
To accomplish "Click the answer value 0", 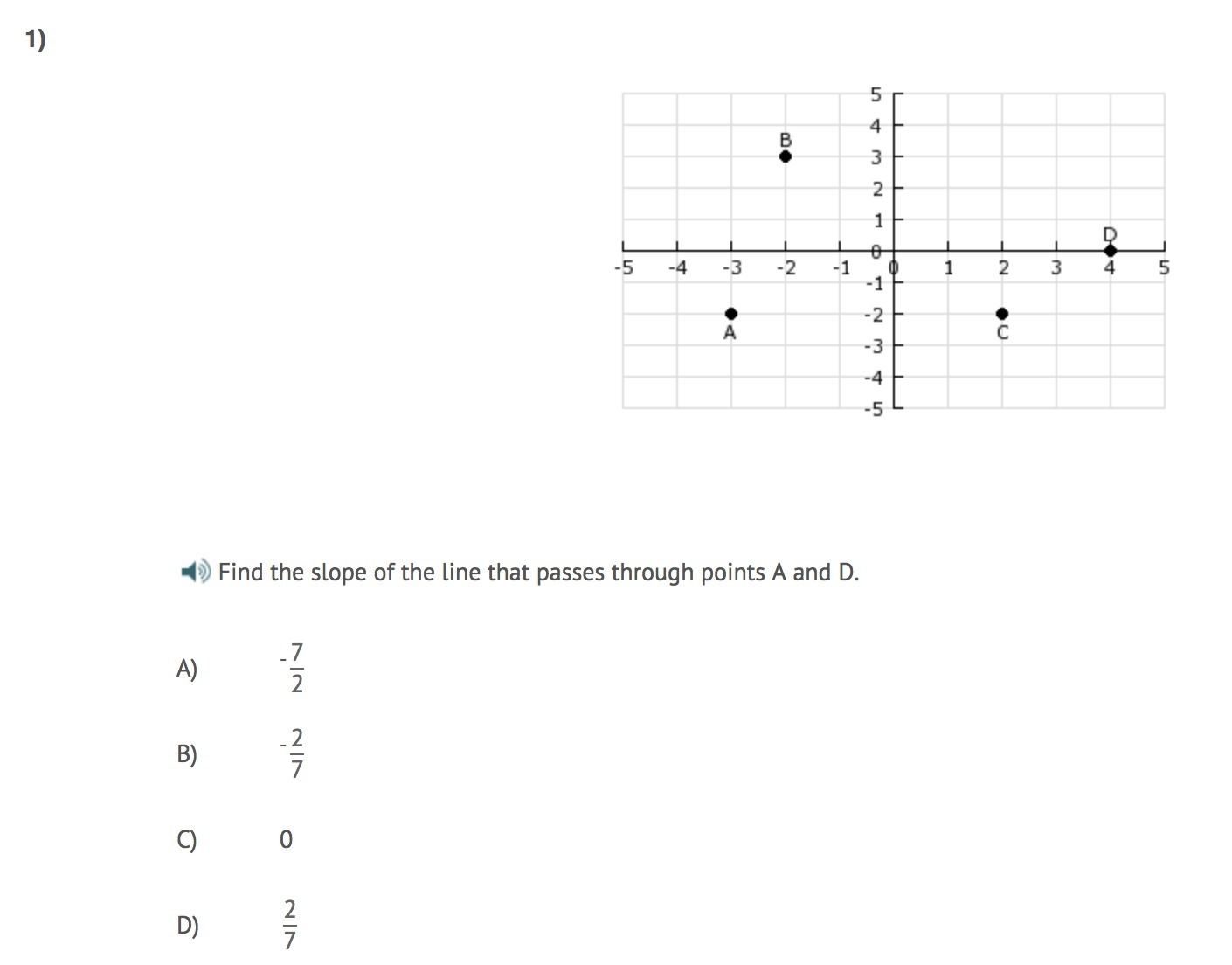I will coord(286,840).
